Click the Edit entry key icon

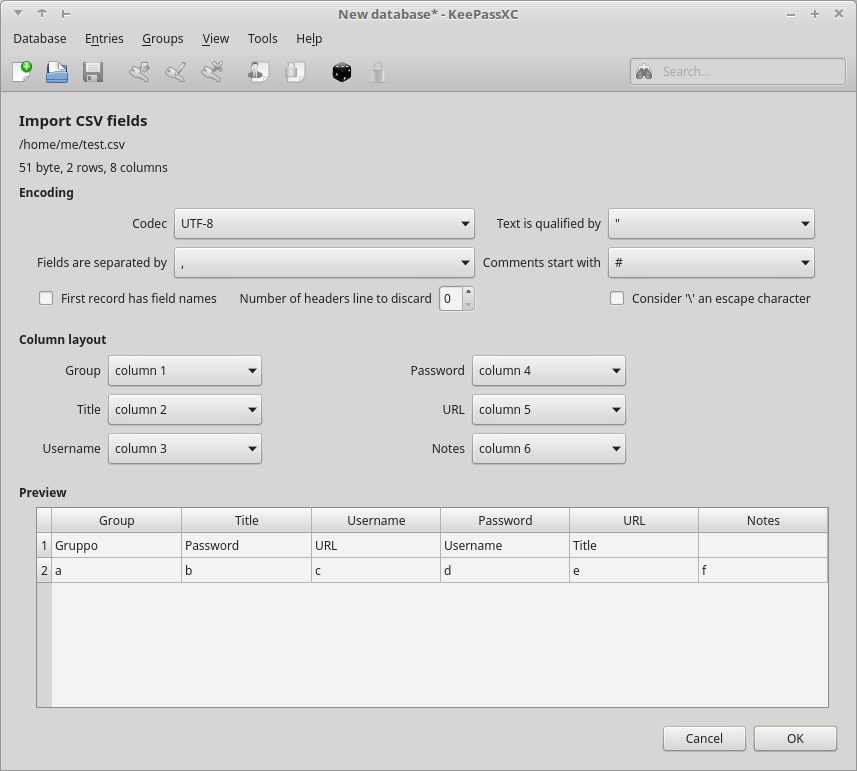176,71
